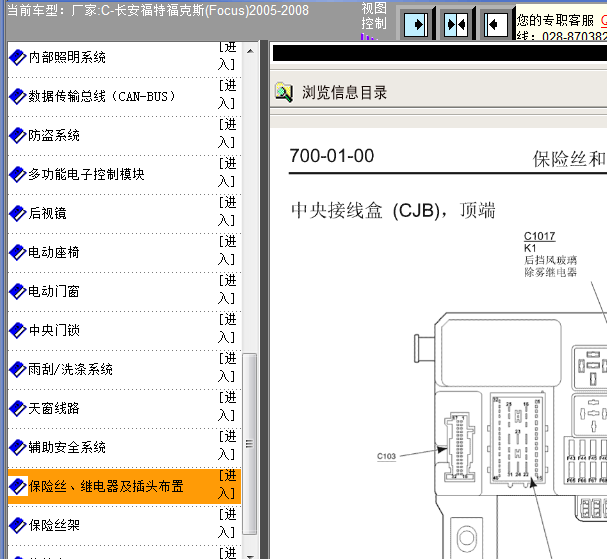
Task: Select the 防盗系统 list entry
Action: point(54,135)
